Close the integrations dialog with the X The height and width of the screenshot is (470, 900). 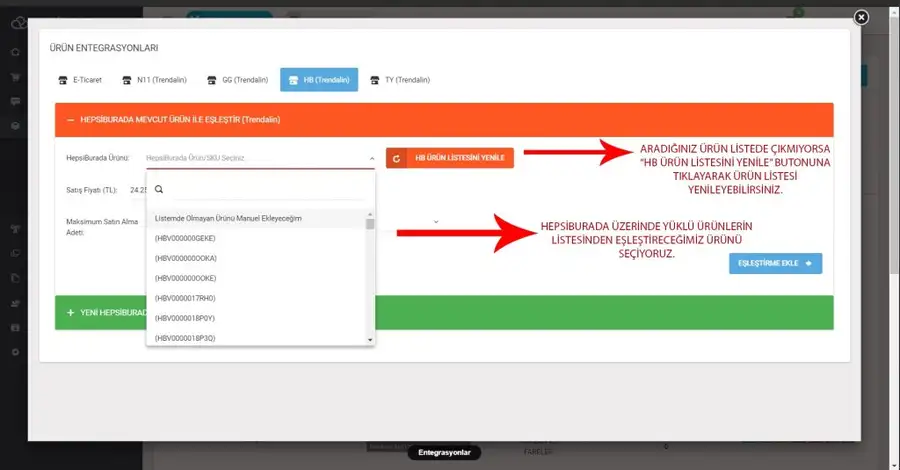click(x=861, y=18)
